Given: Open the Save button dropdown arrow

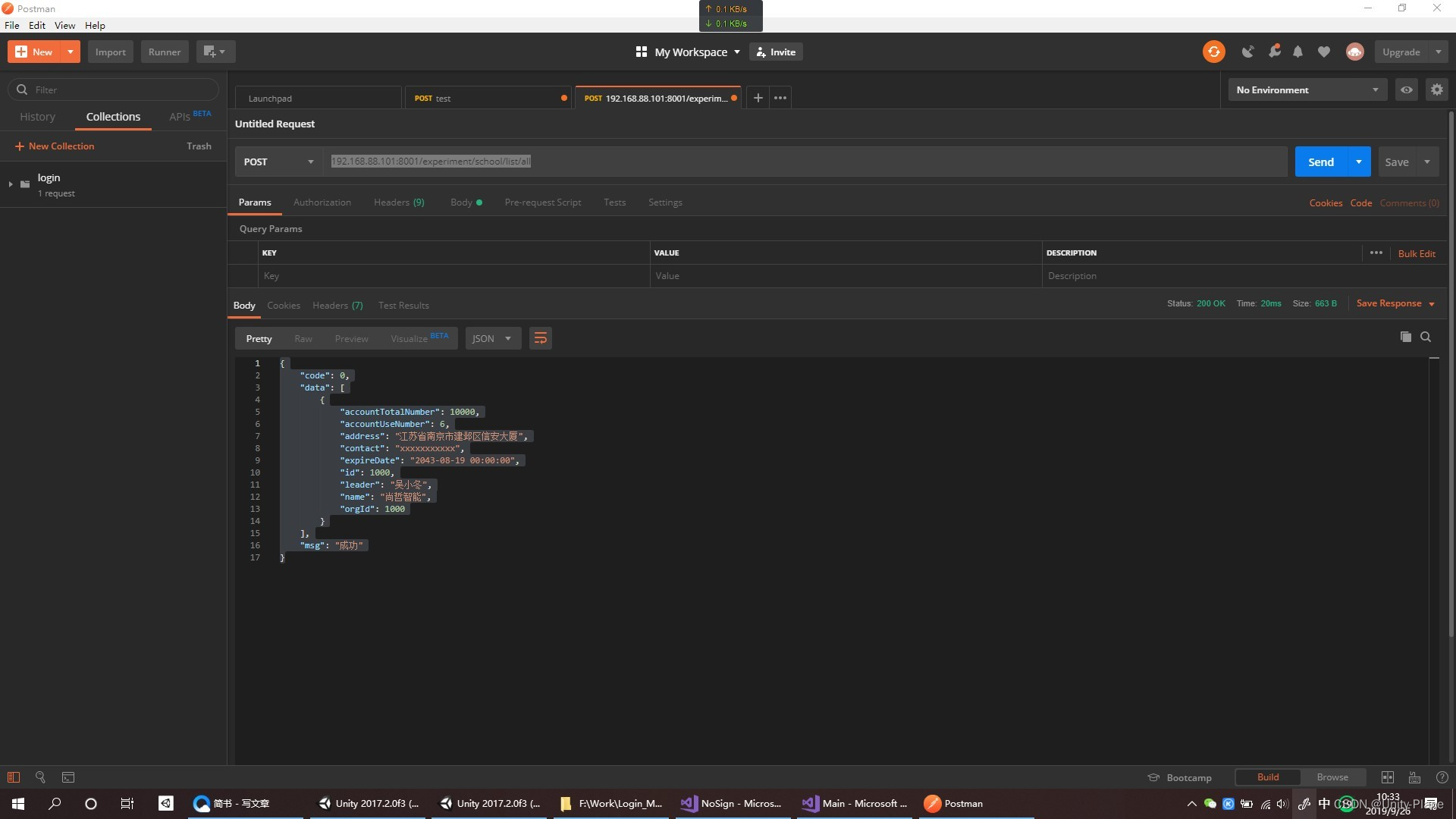Looking at the screenshot, I should (x=1427, y=162).
